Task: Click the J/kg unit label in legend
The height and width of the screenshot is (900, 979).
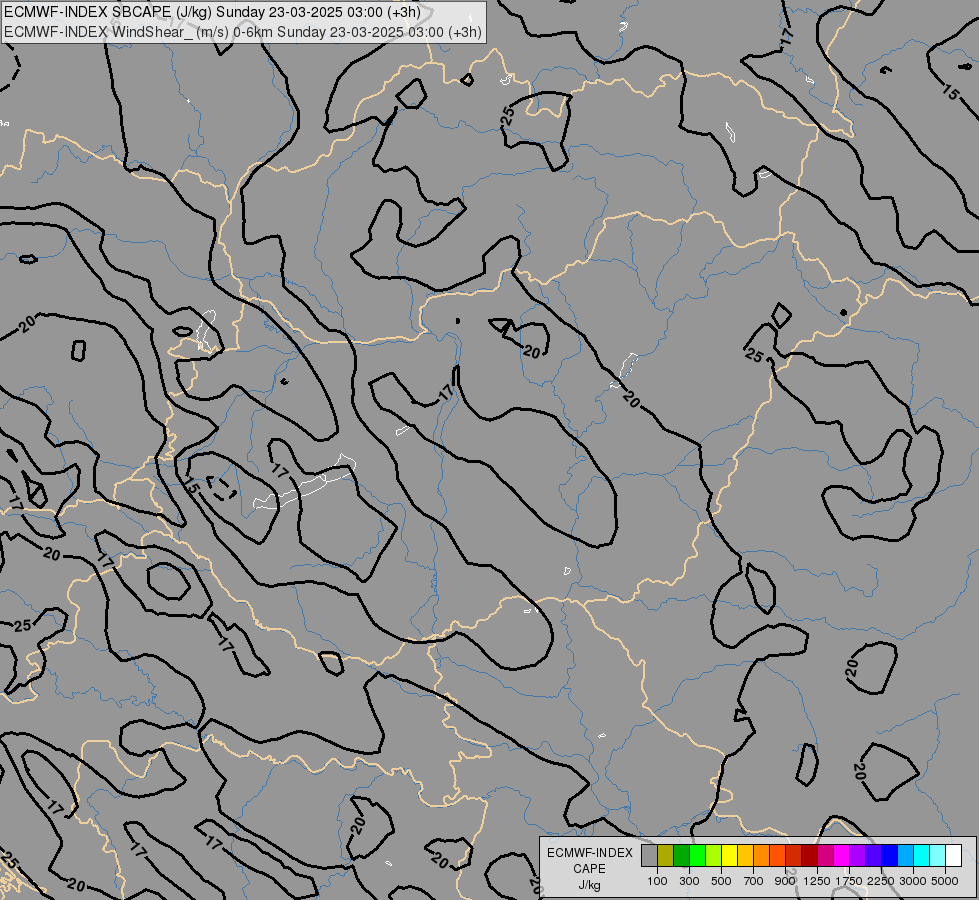Action: [x=589, y=886]
